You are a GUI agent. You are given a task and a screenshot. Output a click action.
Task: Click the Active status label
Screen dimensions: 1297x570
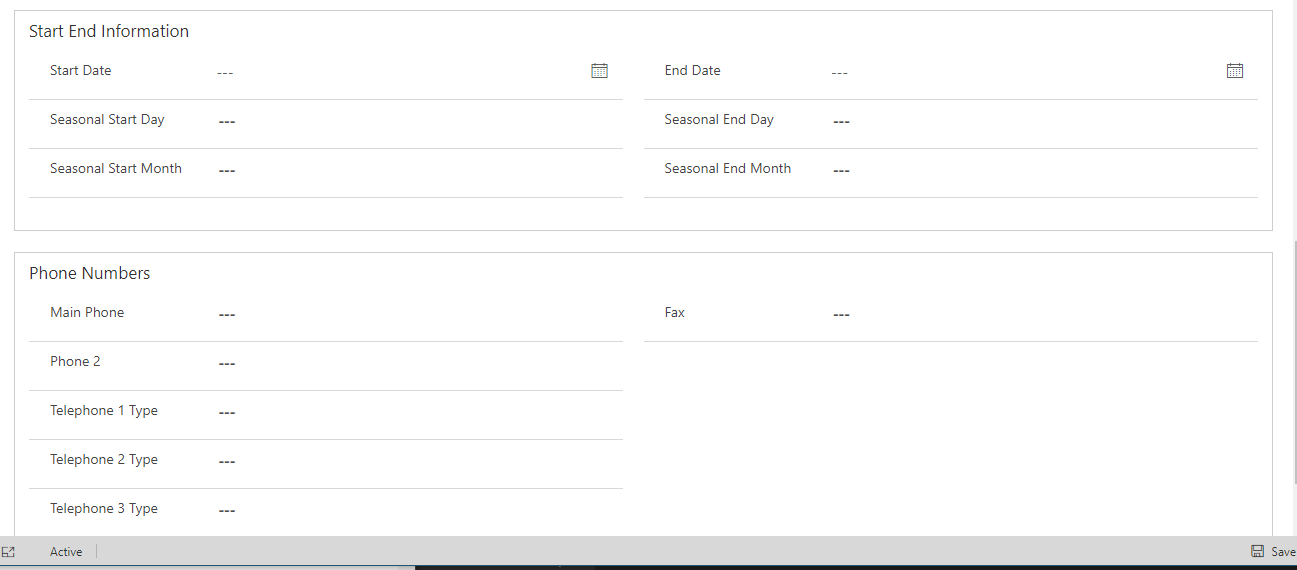click(x=66, y=551)
